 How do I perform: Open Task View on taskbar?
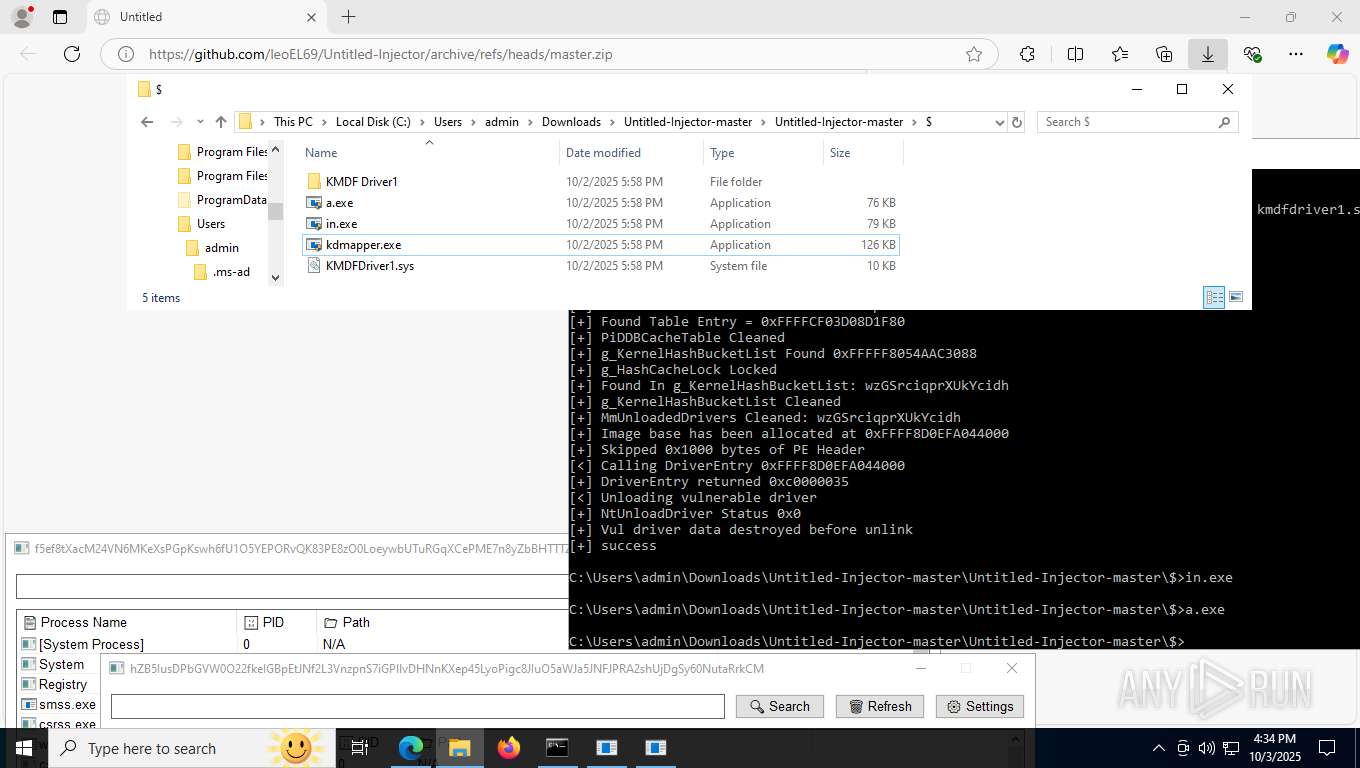[360, 748]
